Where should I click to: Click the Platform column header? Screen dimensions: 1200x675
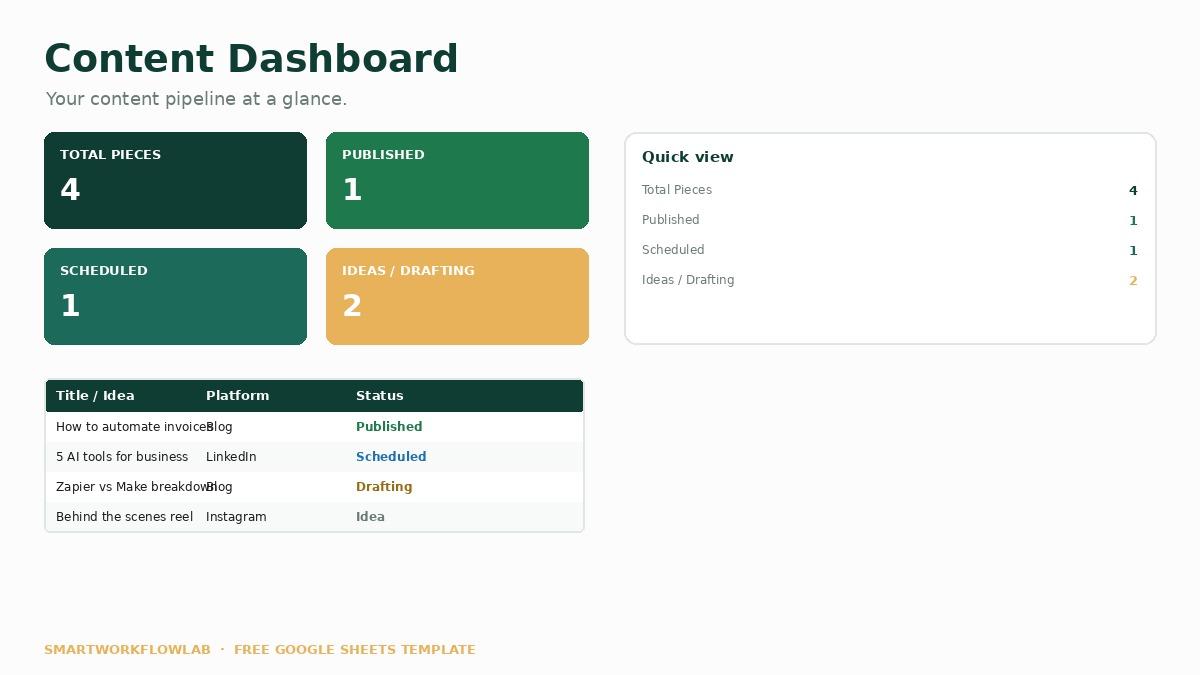tap(237, 396)
